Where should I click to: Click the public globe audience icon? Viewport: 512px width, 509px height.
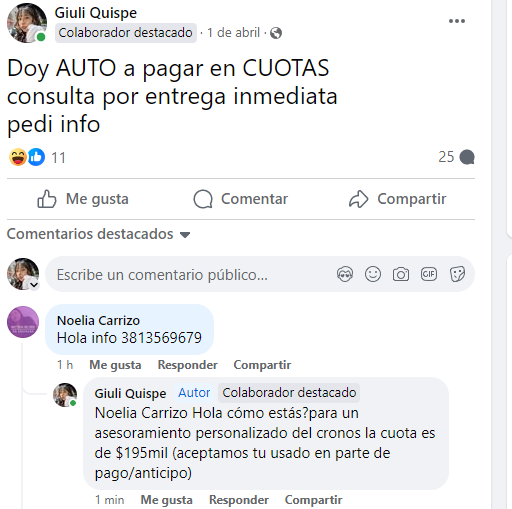[276, 33]
